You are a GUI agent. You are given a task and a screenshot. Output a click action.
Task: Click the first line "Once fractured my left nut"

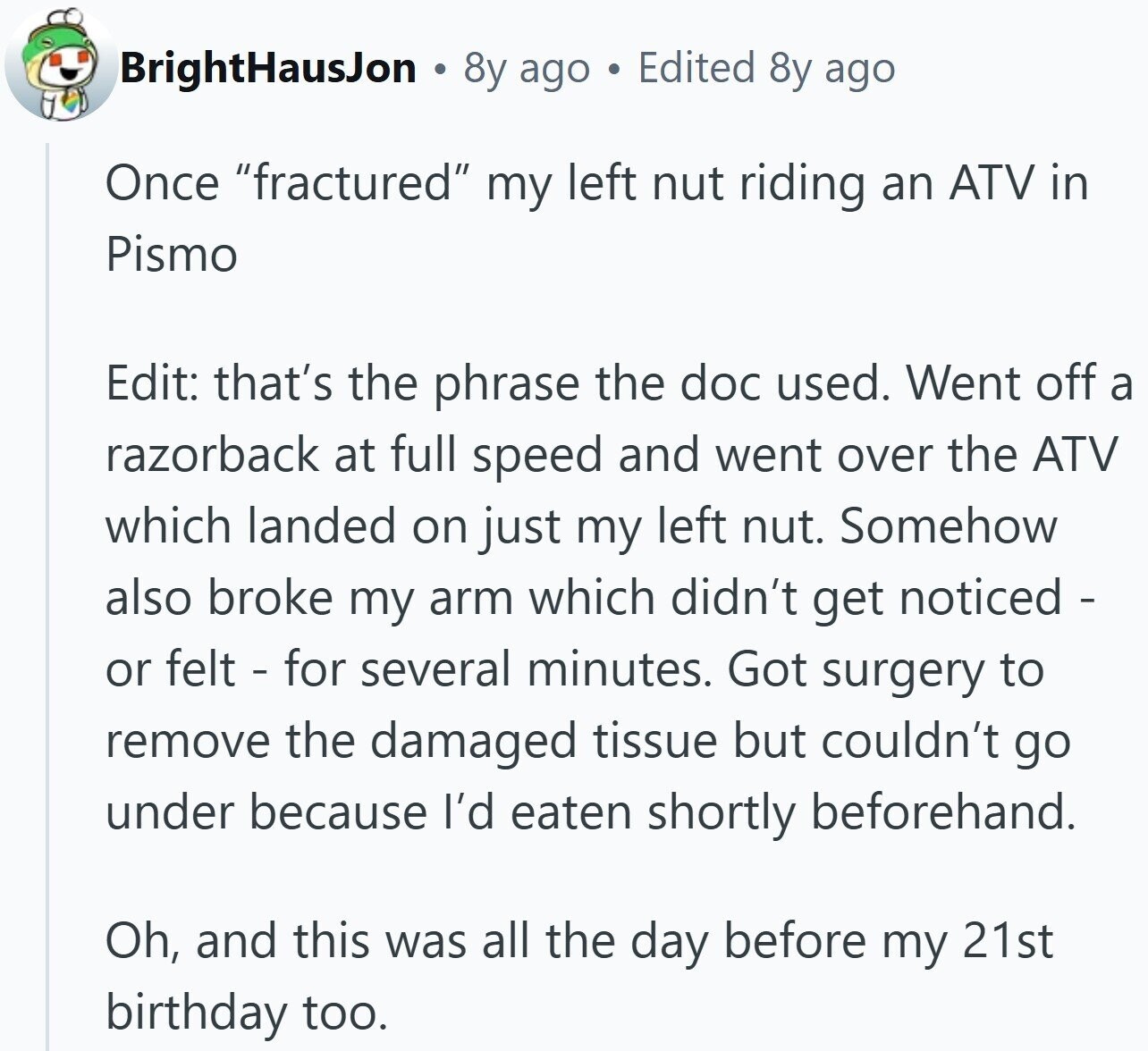click(596, 184)
